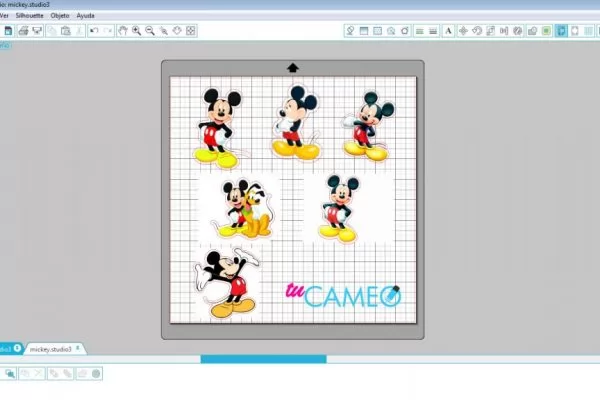This screenshot has width=600, height=400.
Task: Close the mickey.studio3 tab
Action: pyautogui.click(x=78, y=348)
